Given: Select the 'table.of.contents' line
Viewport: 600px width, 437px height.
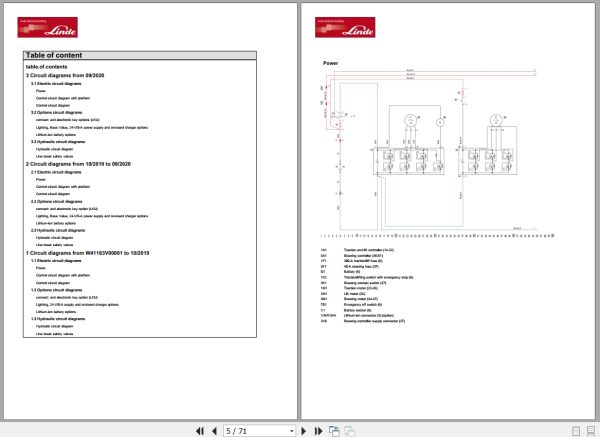Looking at the screenshot, I should (x=46, y=67).
